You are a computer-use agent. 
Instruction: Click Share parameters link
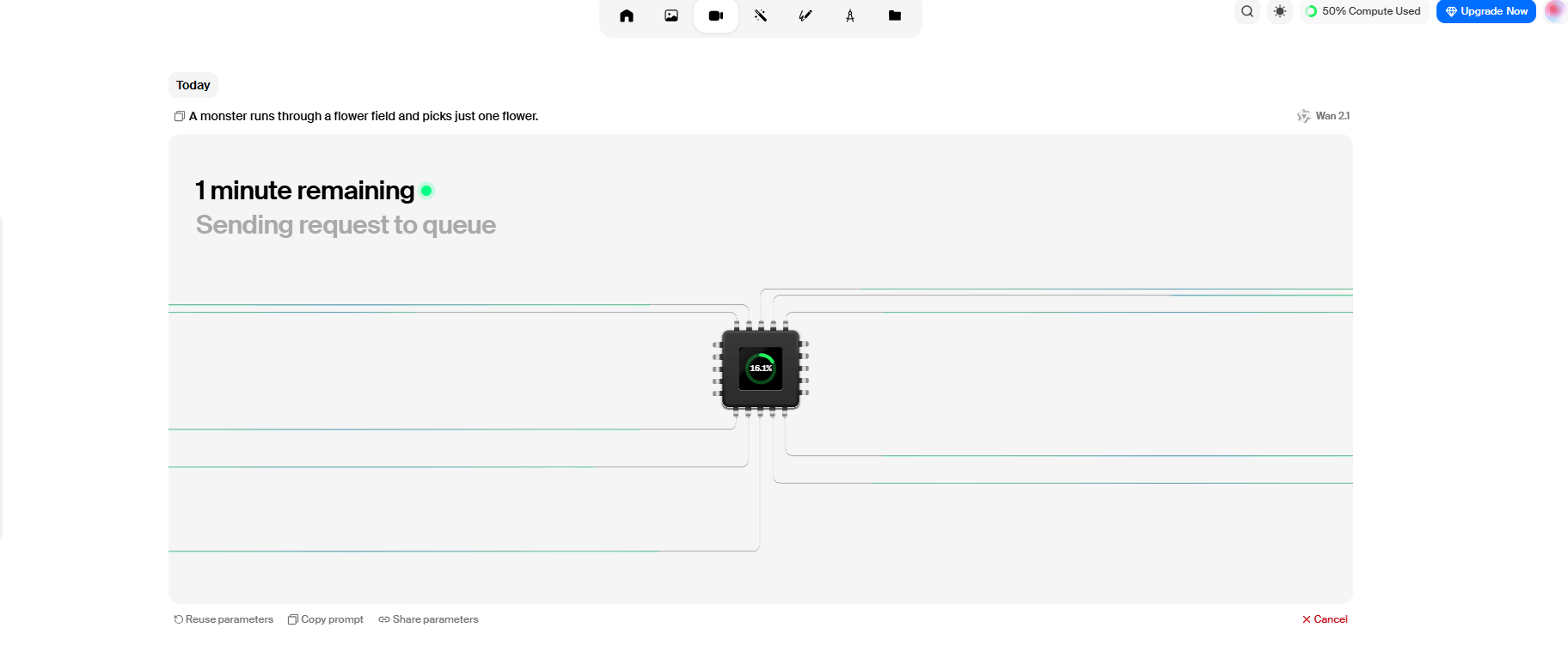tap(429, 619)
